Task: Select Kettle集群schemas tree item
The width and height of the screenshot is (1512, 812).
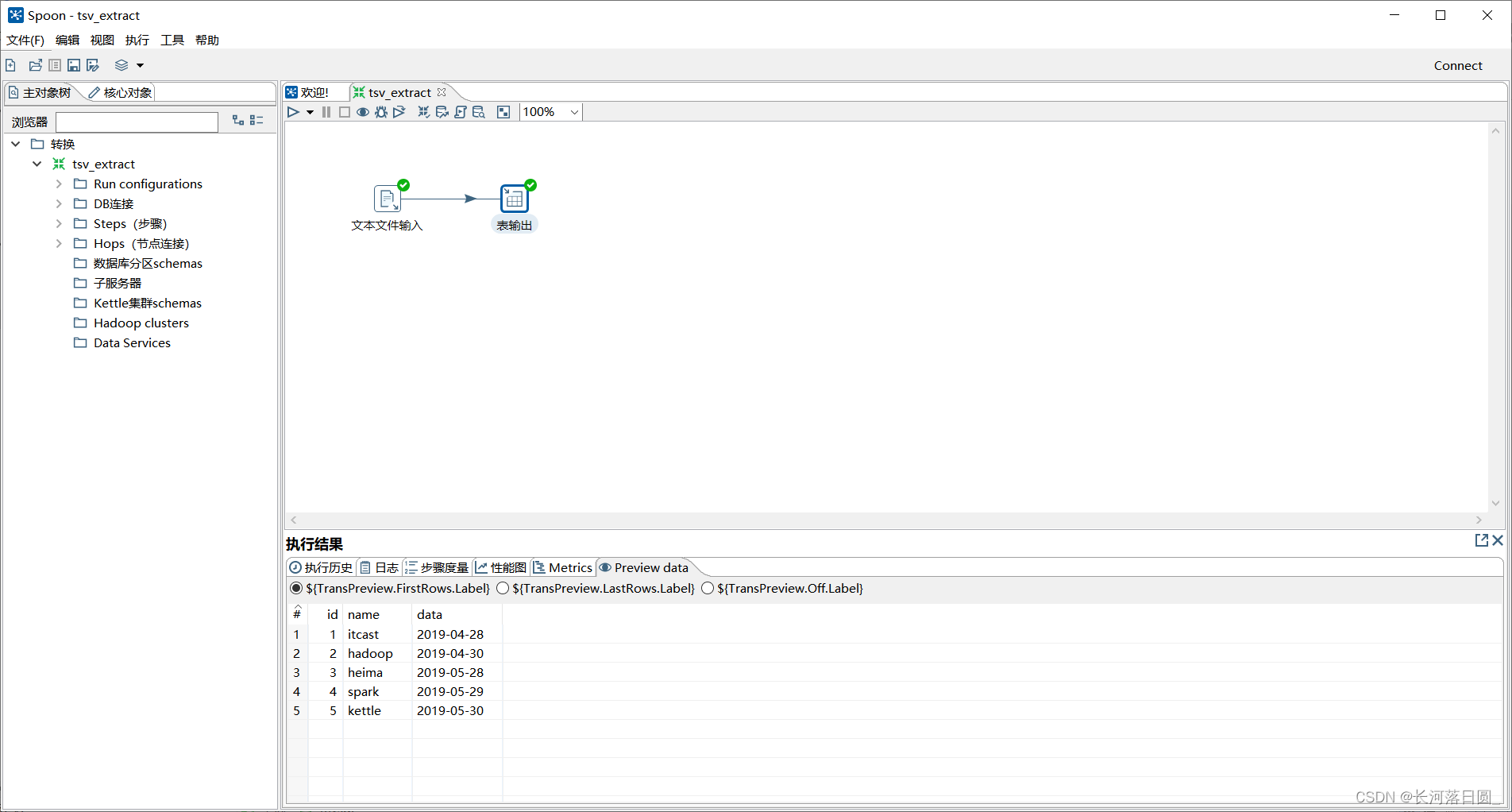Action: click(148, 303)
